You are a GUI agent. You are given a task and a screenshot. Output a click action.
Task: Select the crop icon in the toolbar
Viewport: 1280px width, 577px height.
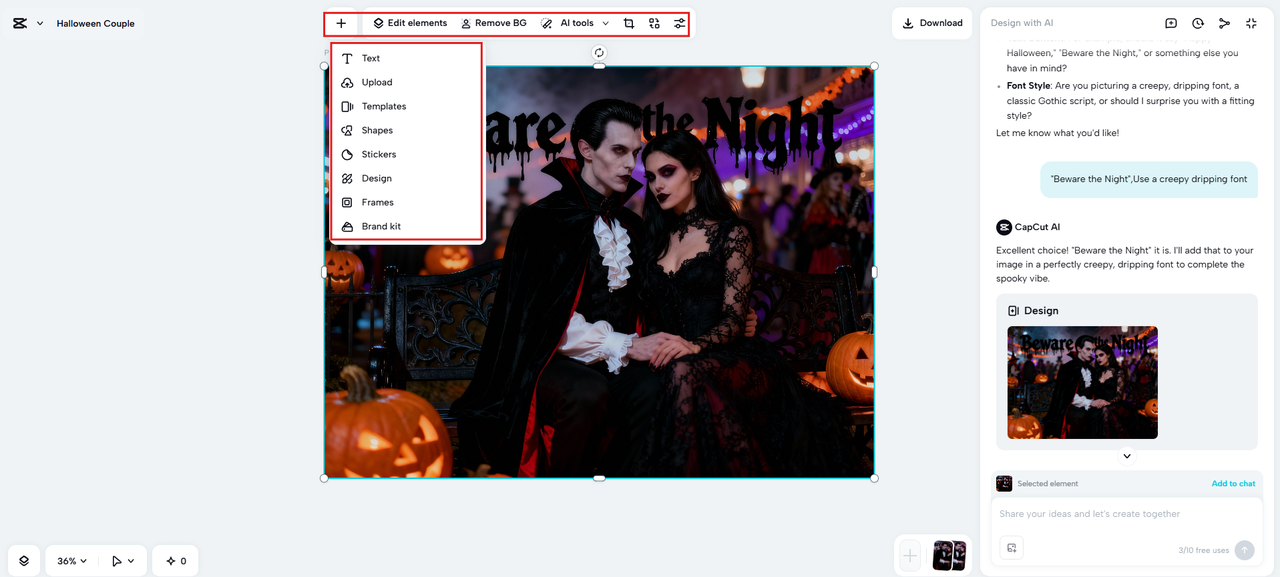[x=629, y=23]
